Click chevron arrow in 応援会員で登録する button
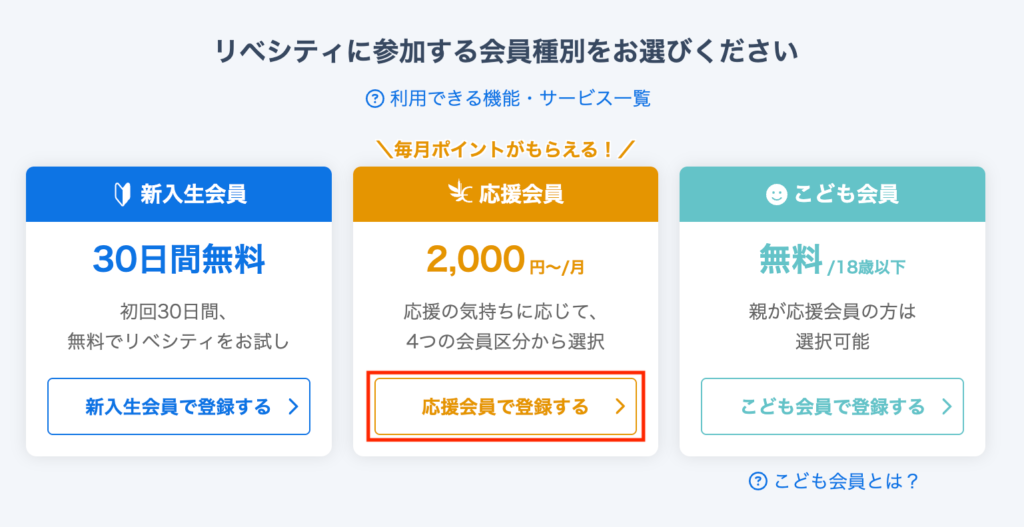Viewport: 1024px width, 527px height. 620,407
